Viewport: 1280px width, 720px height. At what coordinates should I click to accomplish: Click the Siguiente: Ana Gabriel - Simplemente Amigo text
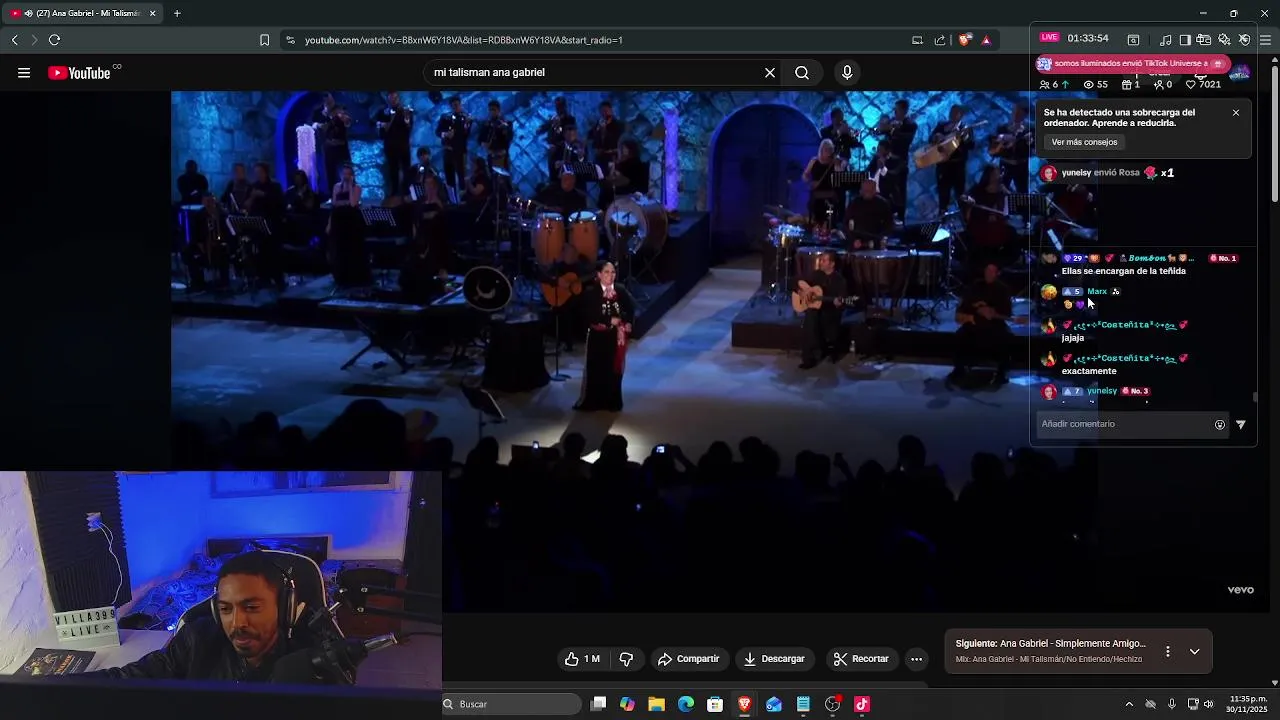pos(1050,643)
